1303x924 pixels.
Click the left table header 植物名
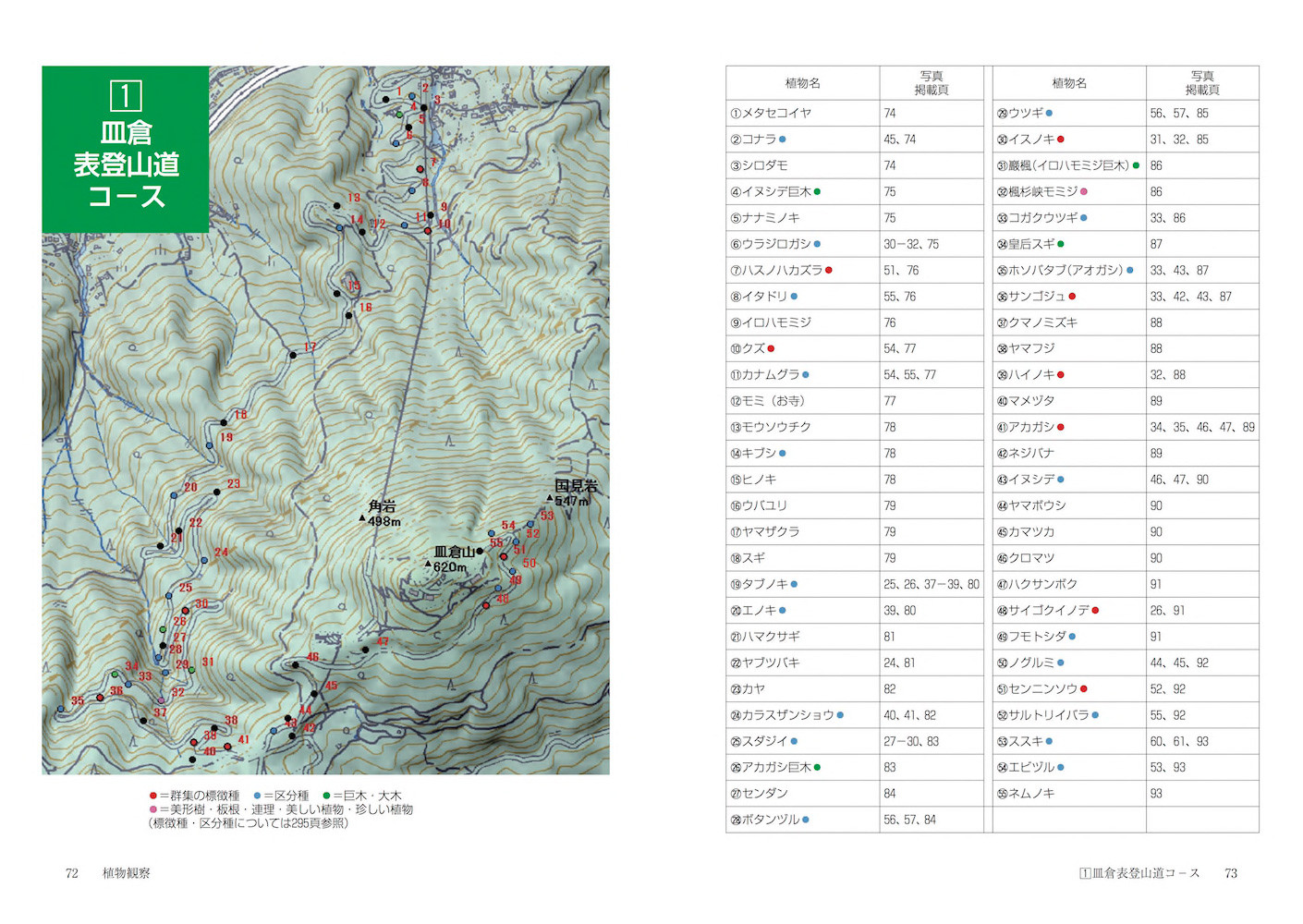click(x=802, y=83)
